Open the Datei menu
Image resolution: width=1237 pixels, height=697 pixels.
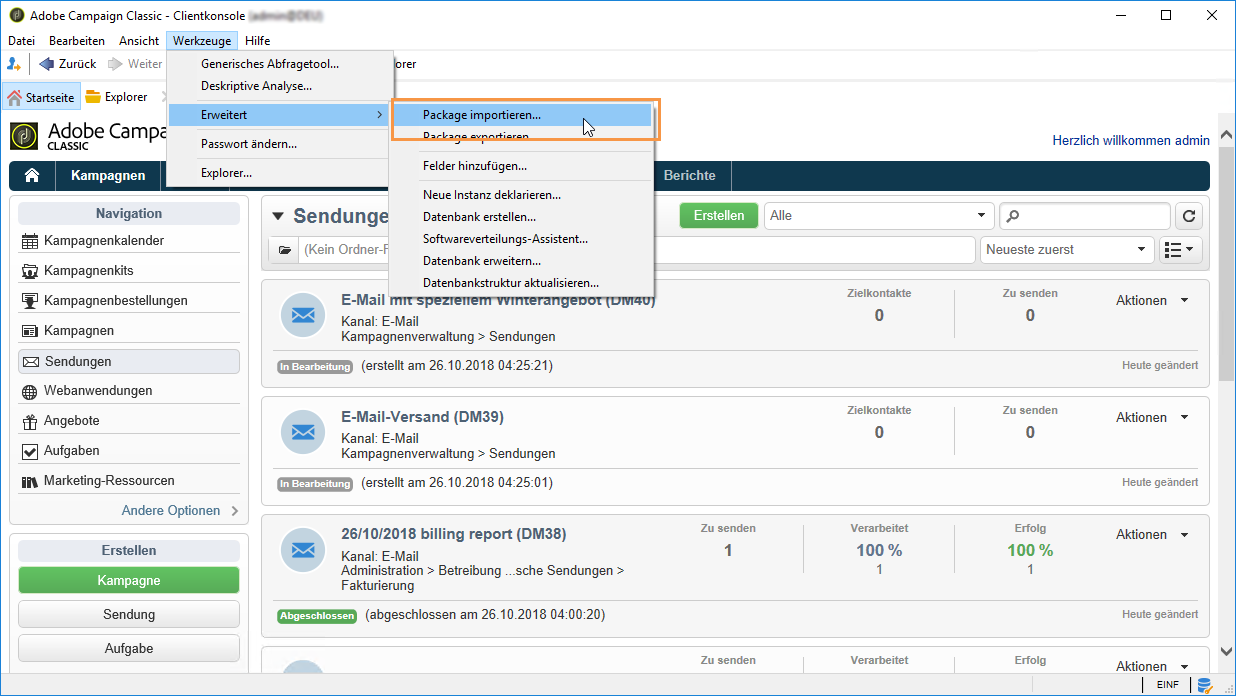click(21, 41)
